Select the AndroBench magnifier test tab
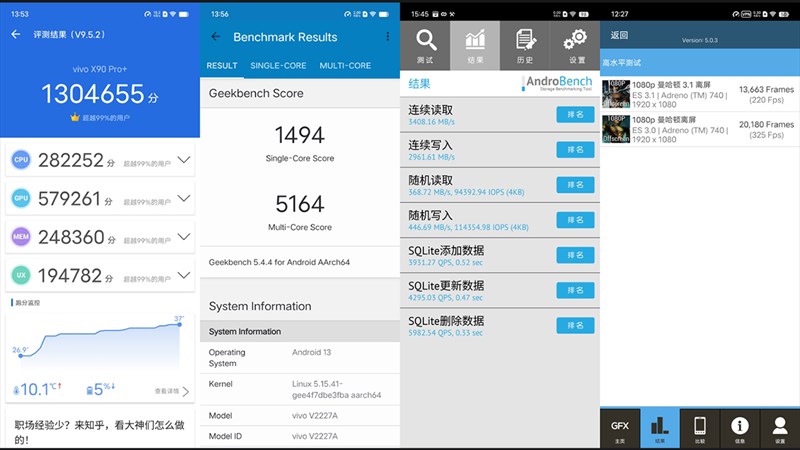800x450 pixels. point(425,45)
